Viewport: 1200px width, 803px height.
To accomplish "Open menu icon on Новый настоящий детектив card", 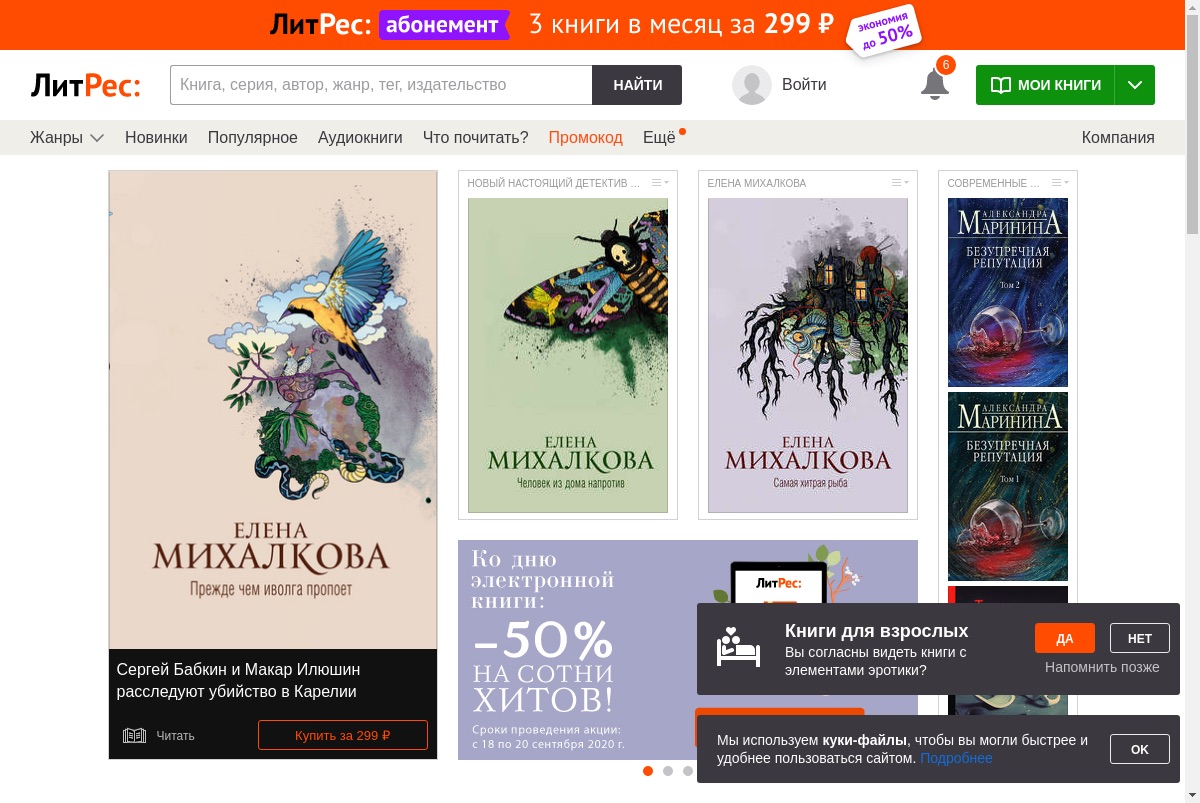I will tap(660, 183).
